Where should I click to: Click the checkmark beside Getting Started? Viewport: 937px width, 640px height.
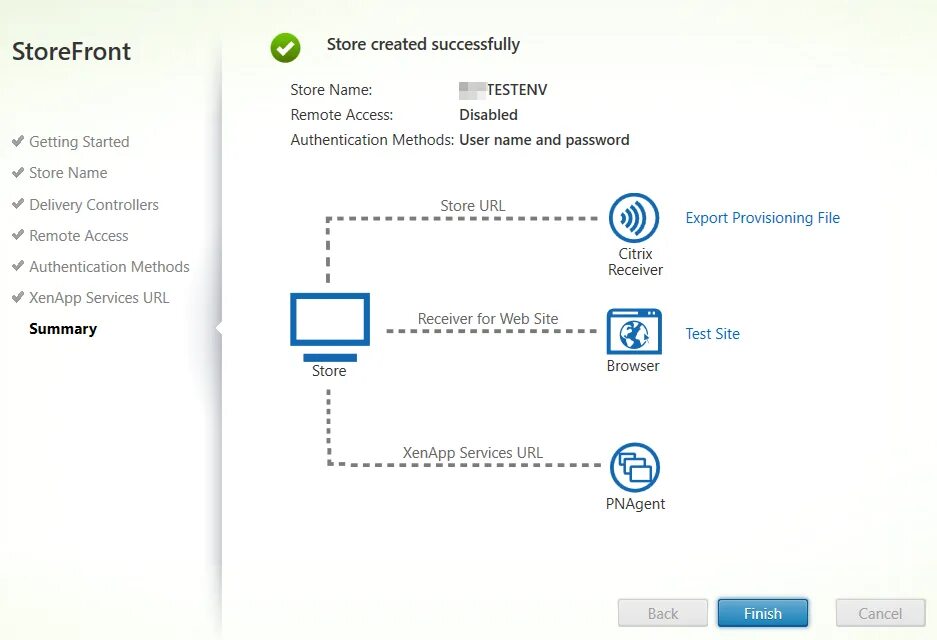[18, 142]
